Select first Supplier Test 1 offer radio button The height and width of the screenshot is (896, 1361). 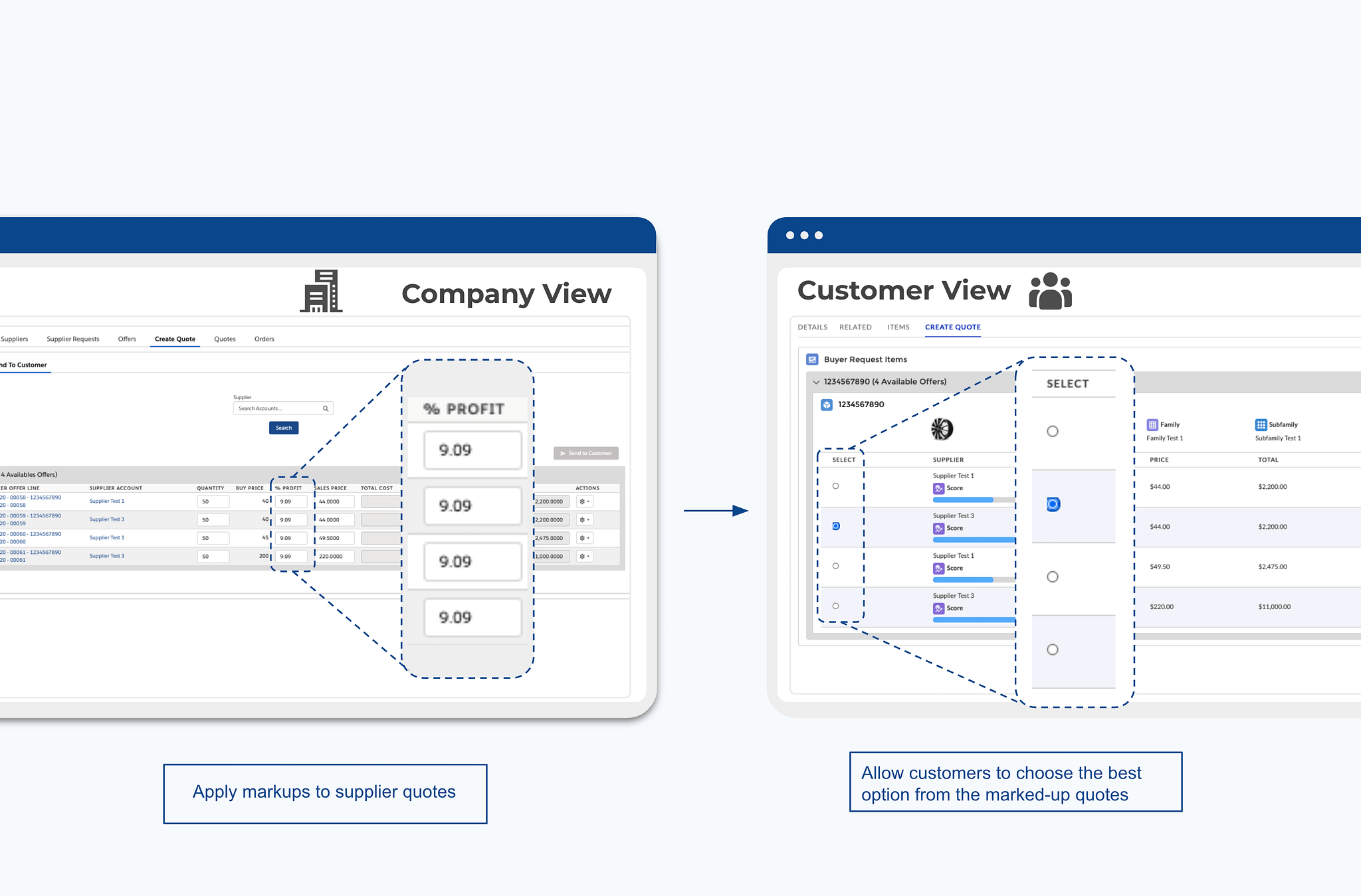[835, 486]
